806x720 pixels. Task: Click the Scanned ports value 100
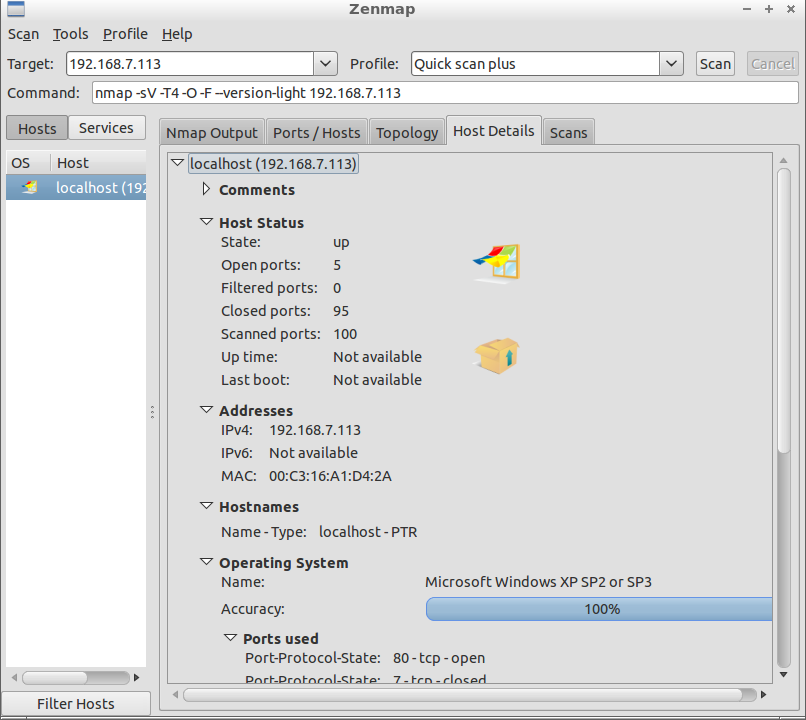(345, 334)
